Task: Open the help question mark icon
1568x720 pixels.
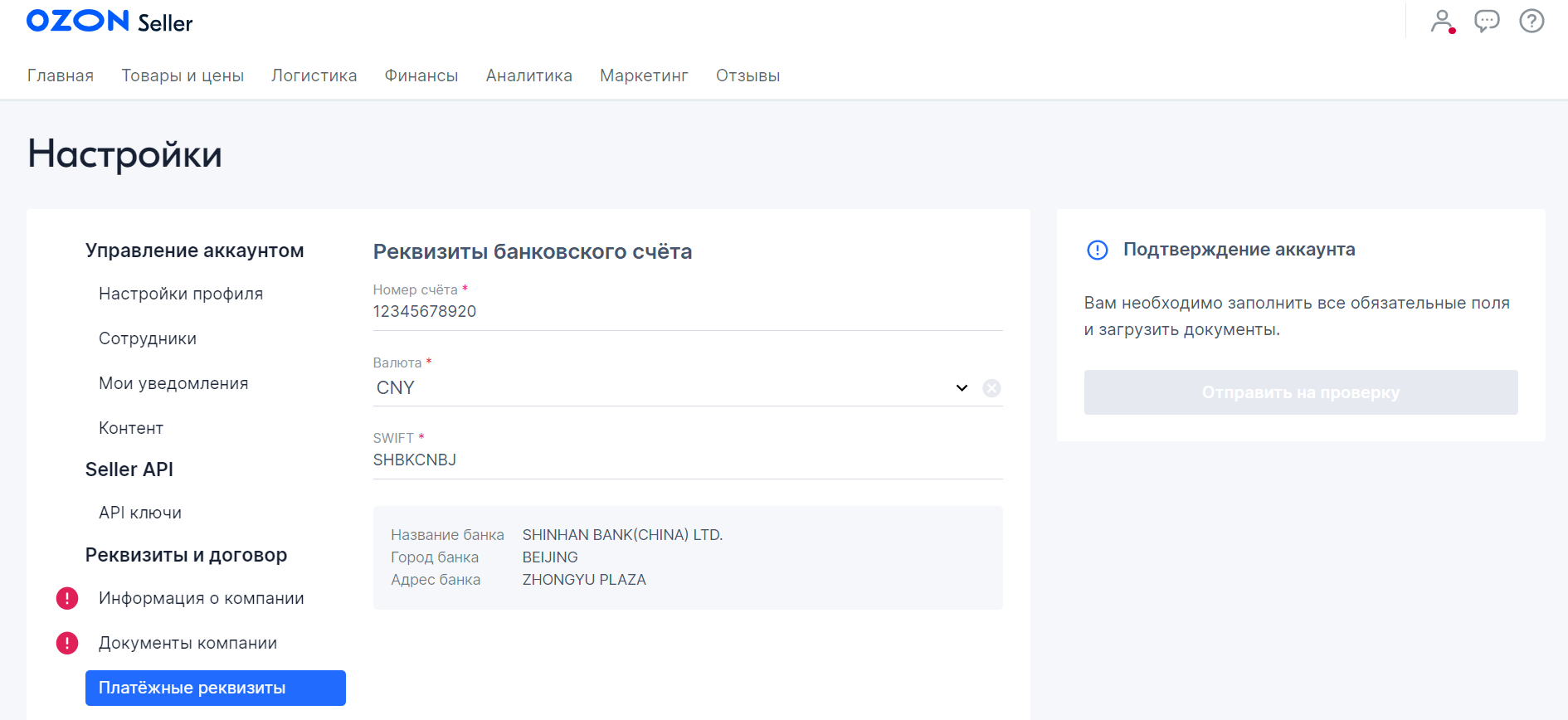Action: tap(1531, 21)
